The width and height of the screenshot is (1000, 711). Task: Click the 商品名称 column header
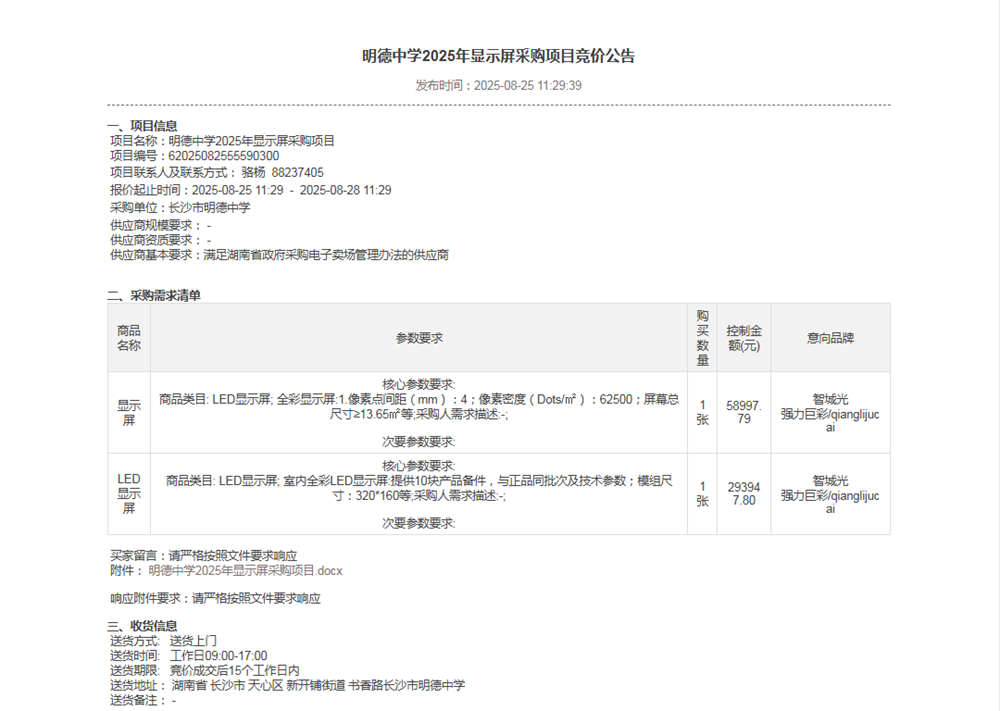129,338
